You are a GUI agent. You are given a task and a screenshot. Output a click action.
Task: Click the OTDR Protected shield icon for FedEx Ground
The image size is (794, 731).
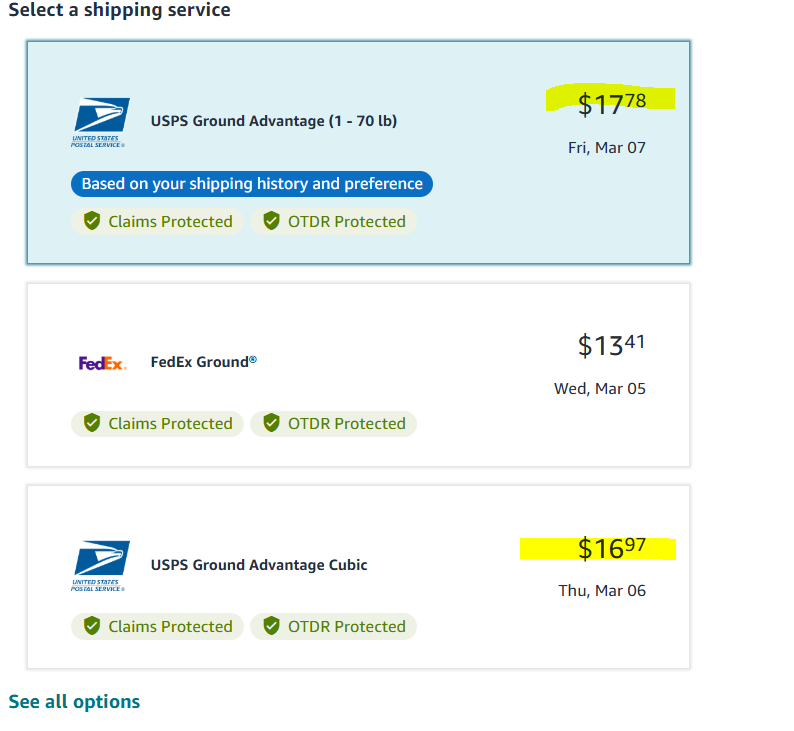coord(271,423)
